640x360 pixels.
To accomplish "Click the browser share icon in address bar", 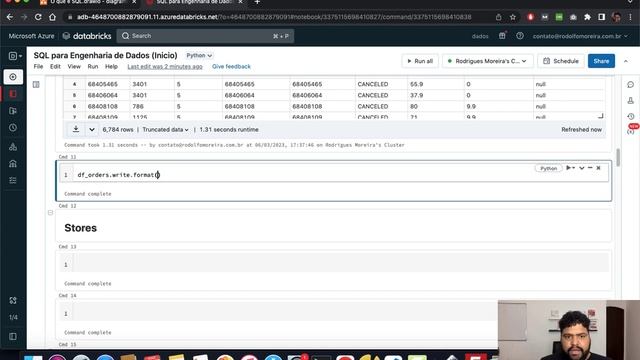I will 498,17.
